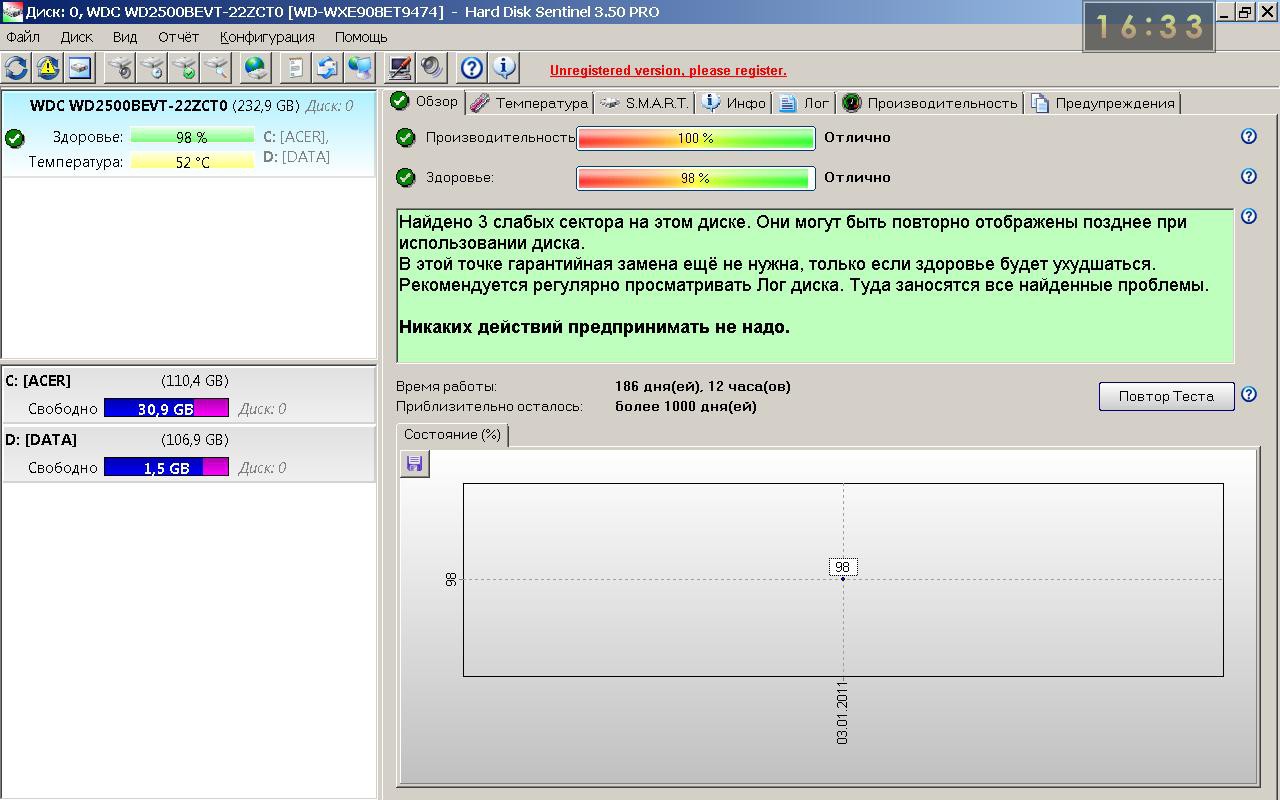Open the Отчёт menu
1280x800 pixels.
(x=179, y=37)
